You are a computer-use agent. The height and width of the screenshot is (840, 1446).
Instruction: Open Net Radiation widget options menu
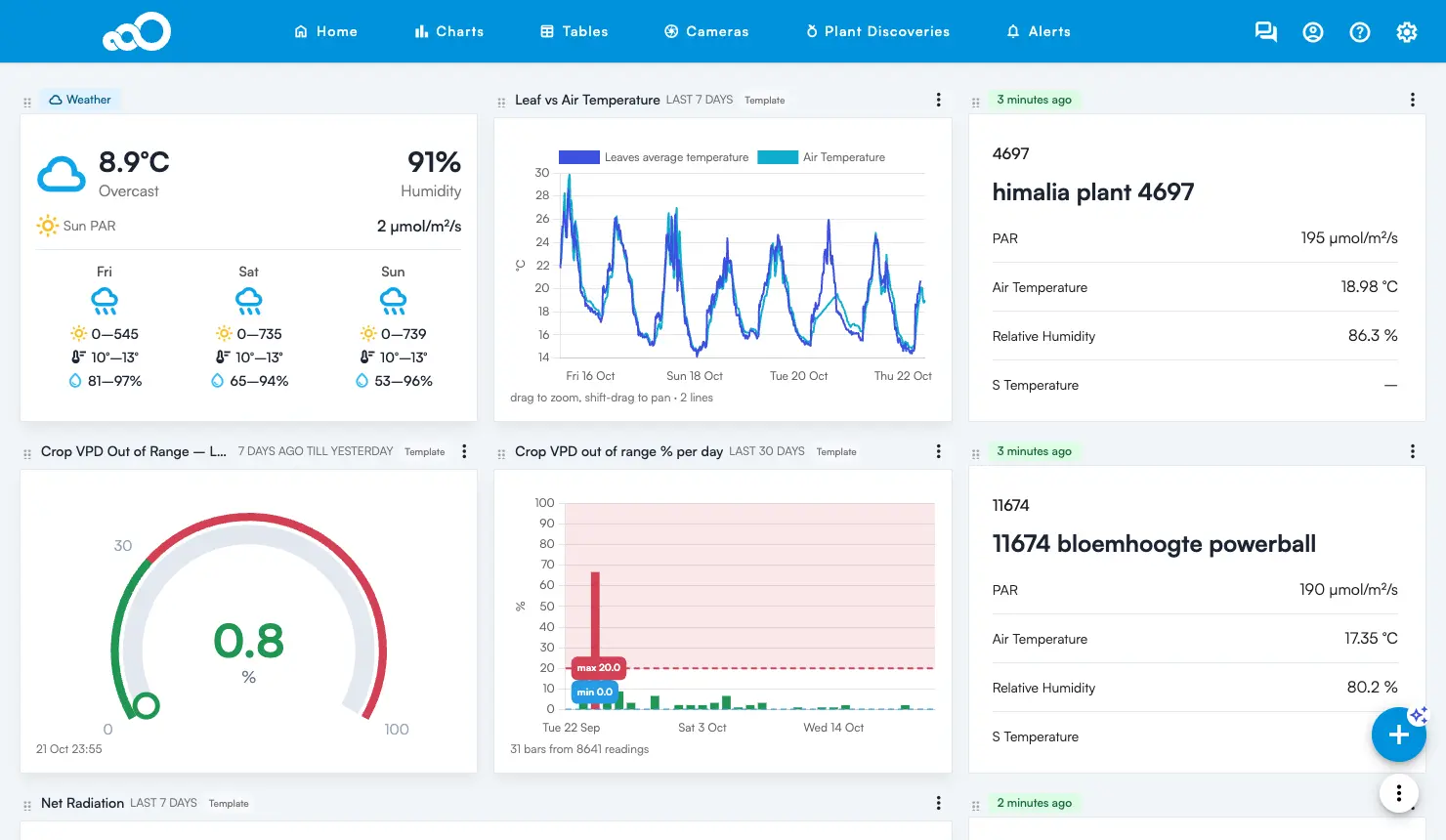pyautogui.click(x=938, y=803)
